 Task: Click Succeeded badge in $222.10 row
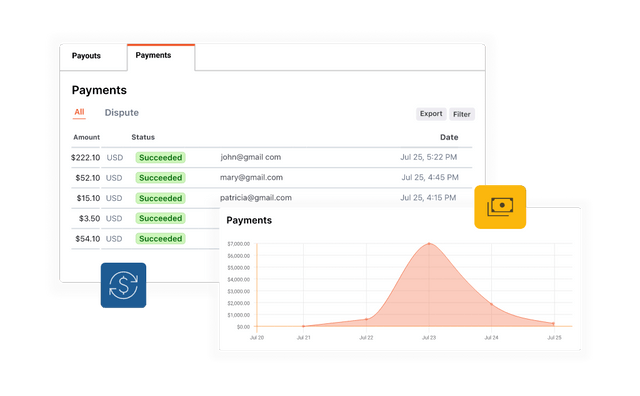pos(160,158)
